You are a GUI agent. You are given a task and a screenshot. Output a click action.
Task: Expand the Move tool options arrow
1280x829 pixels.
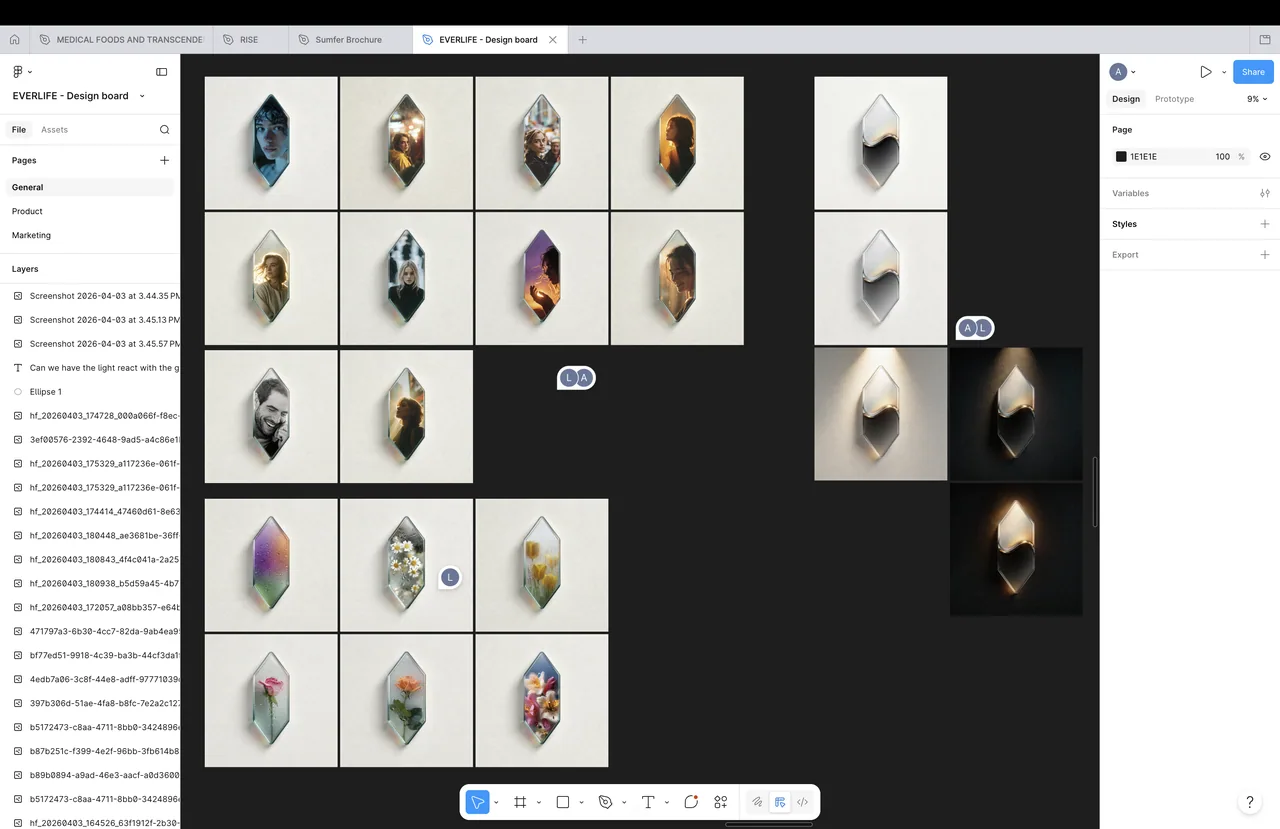coord(496,803)
